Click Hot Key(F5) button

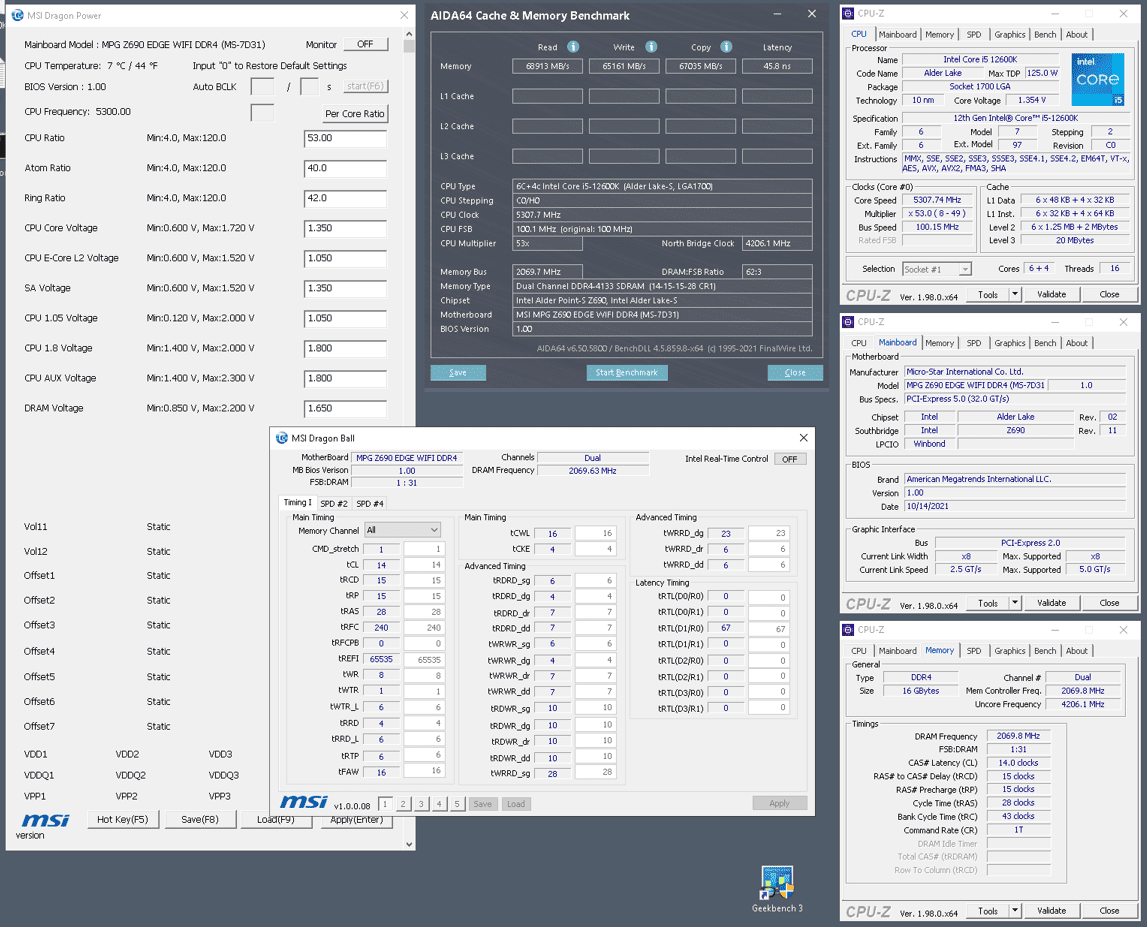point(122,819)
